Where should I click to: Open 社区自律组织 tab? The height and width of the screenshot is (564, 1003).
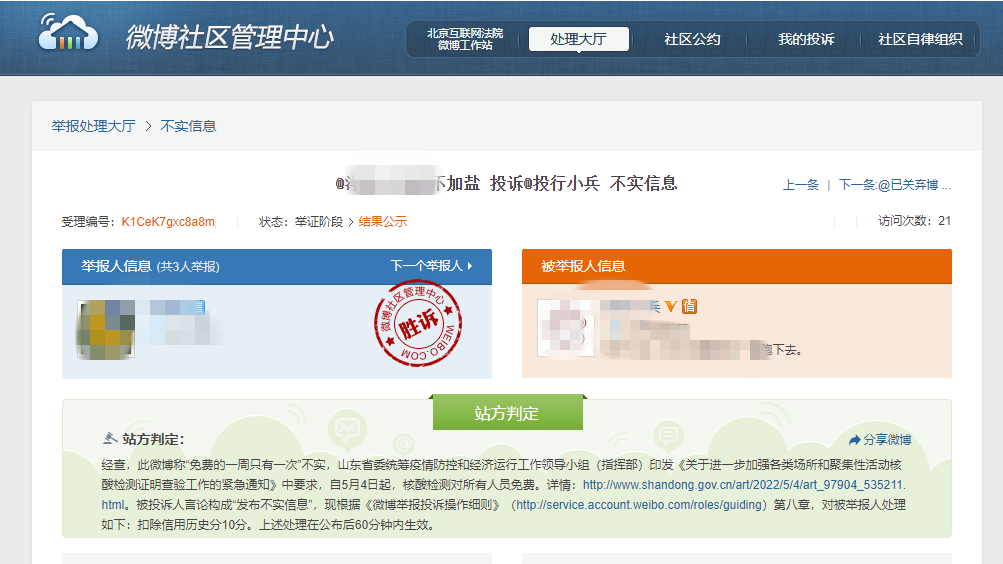point(920,39)
